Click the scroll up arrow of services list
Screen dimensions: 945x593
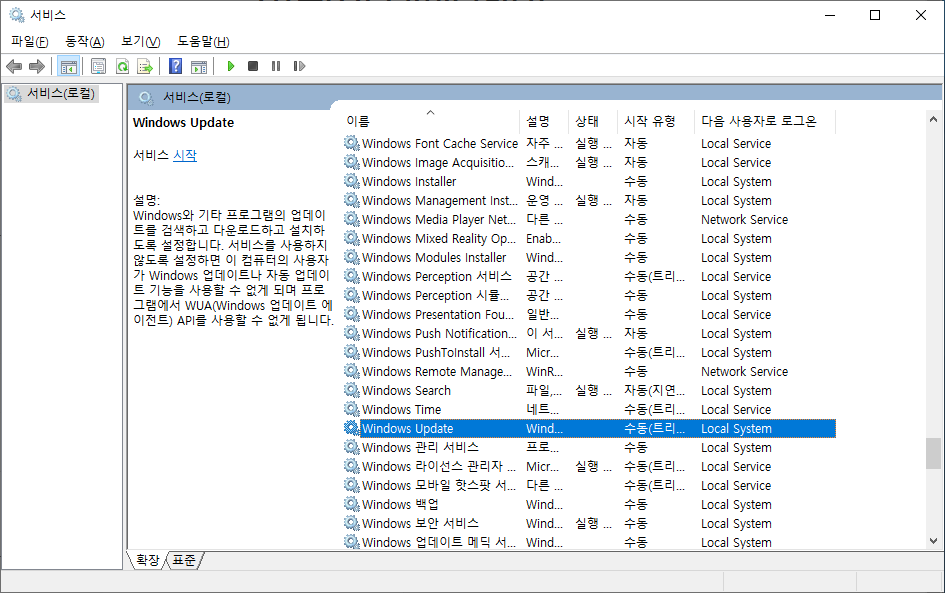934,119
